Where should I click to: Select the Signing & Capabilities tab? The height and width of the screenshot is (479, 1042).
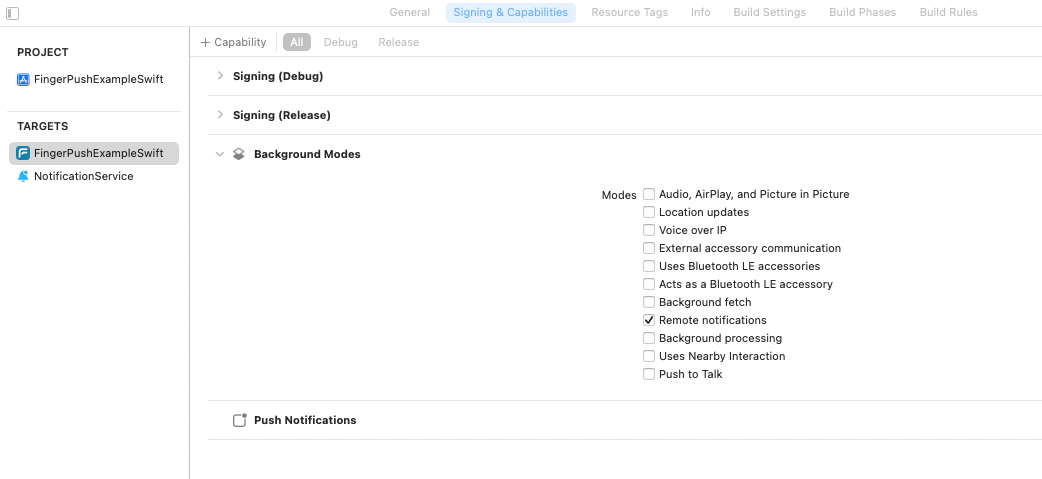pos(510,13)
